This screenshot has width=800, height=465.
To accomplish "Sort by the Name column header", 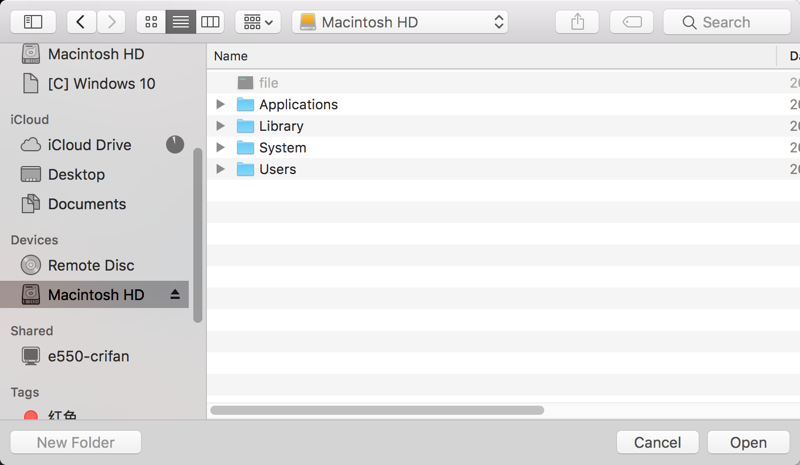I will pyautogui.click(x=492, y=56).
